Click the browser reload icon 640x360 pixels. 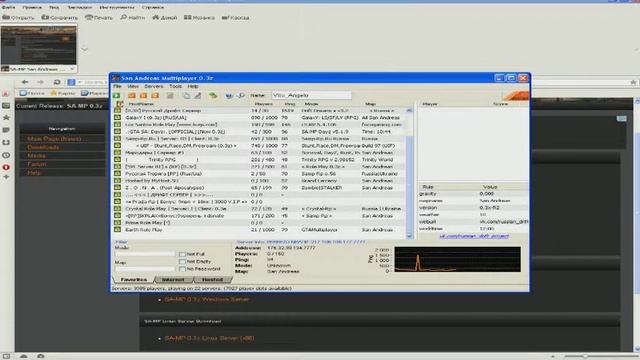pyautogui.click(x=57, y=82)
